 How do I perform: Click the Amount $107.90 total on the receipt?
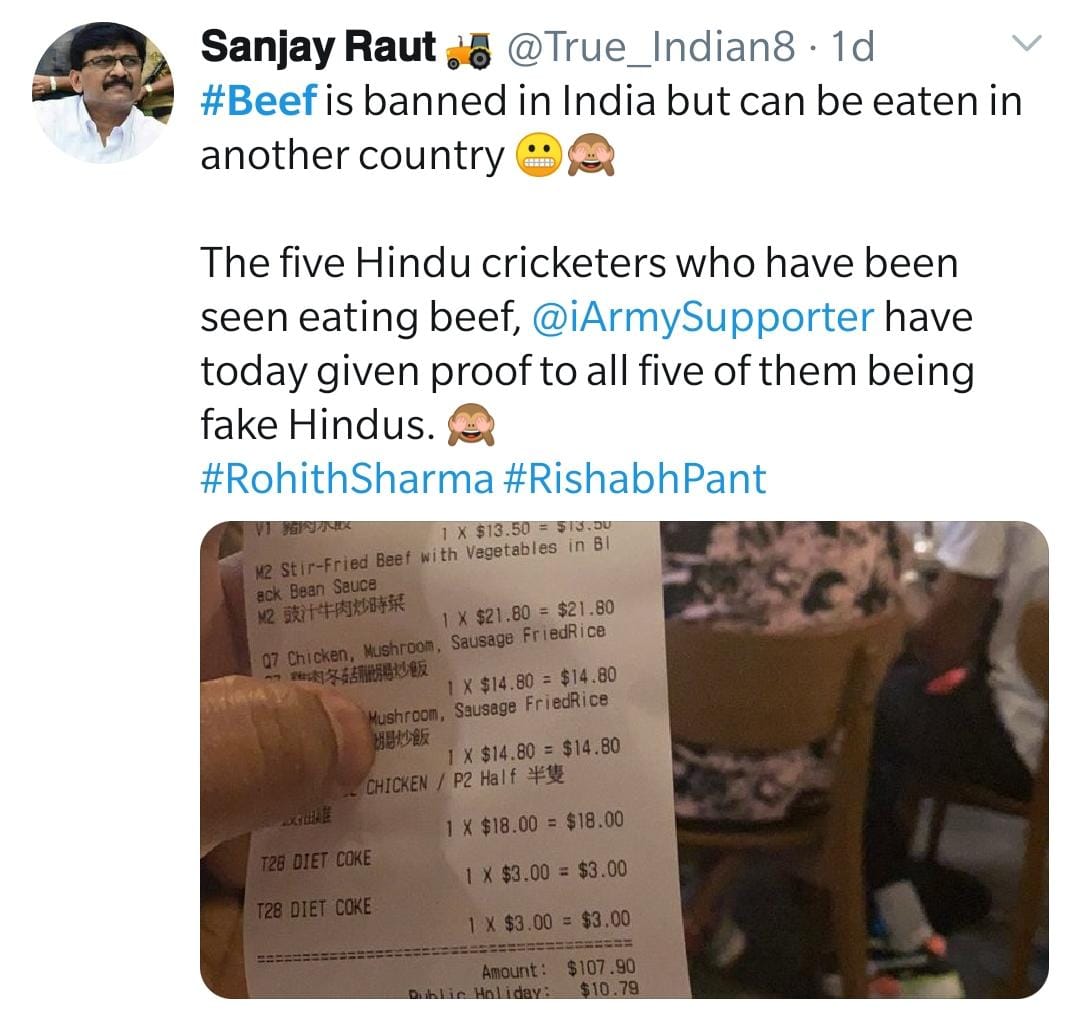(558, 968)
